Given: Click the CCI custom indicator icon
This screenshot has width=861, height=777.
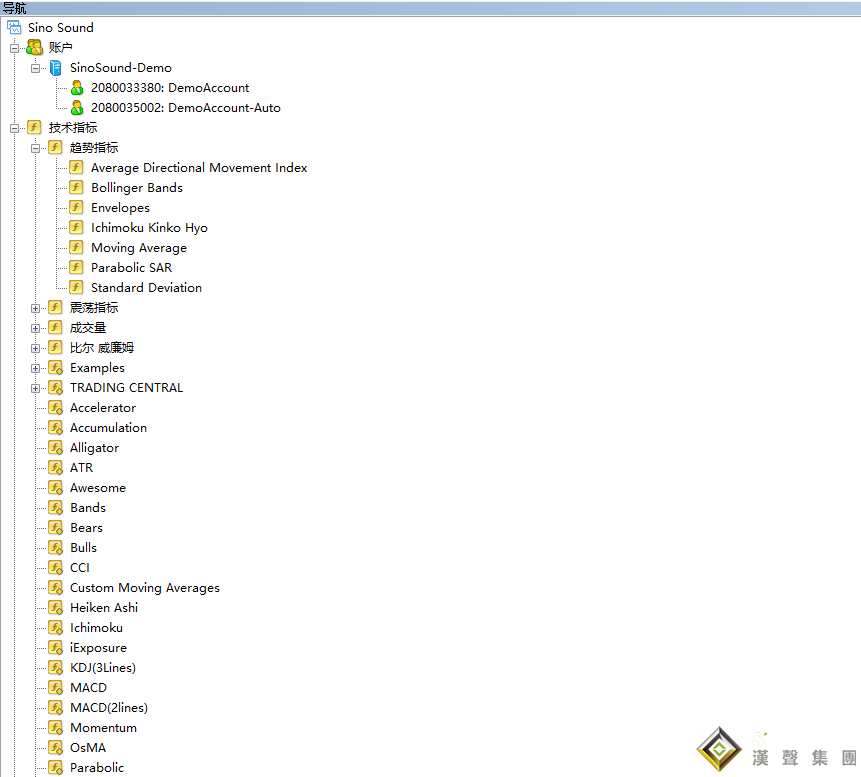Looking at the screenshot, I should coord(55,567).
